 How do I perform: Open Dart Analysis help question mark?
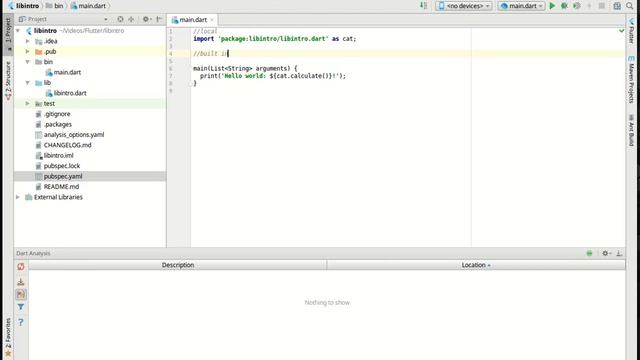[21, 322]
